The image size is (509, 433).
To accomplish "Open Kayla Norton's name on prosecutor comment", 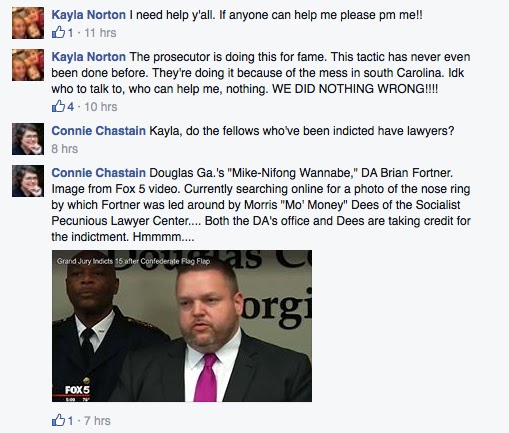I will pyautogui.click(x=89, y=57).
